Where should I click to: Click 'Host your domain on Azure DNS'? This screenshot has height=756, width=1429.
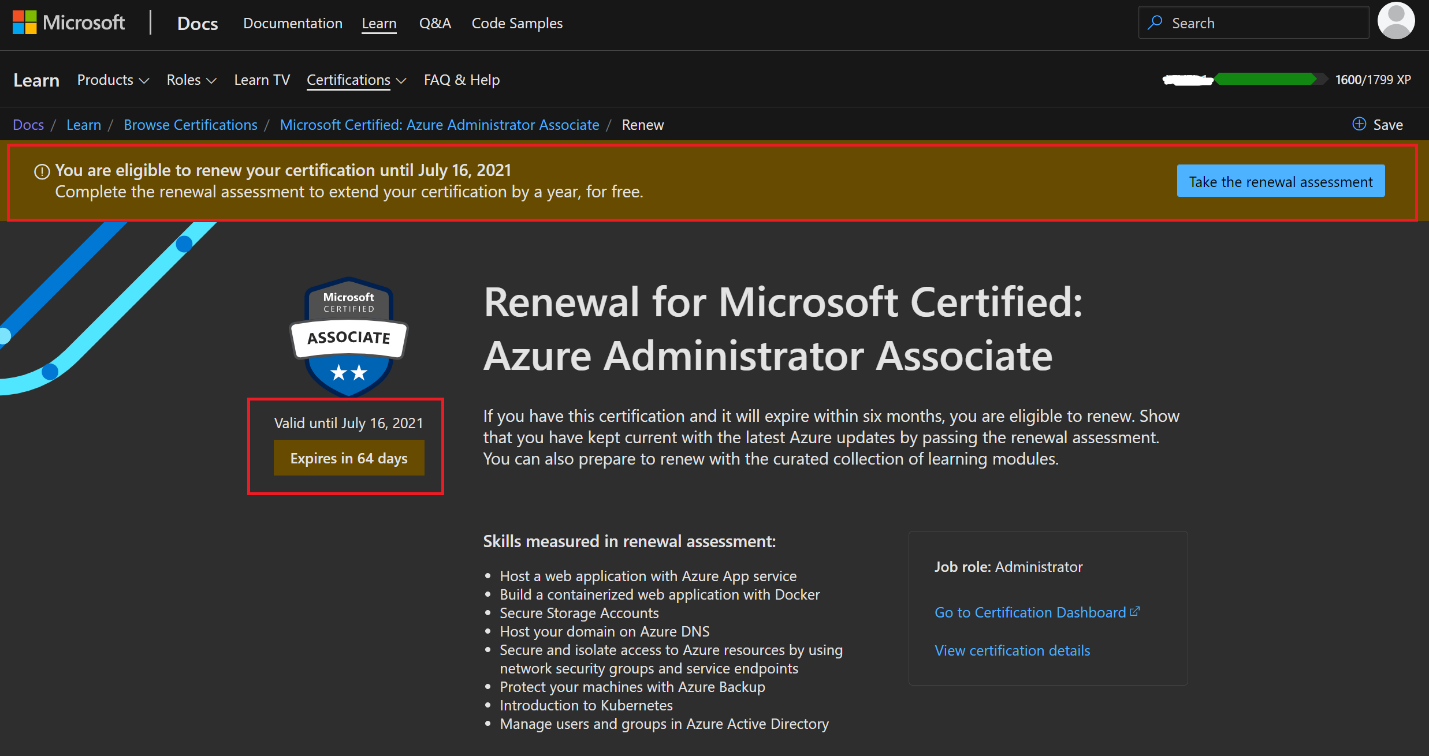tap(605, 631)
